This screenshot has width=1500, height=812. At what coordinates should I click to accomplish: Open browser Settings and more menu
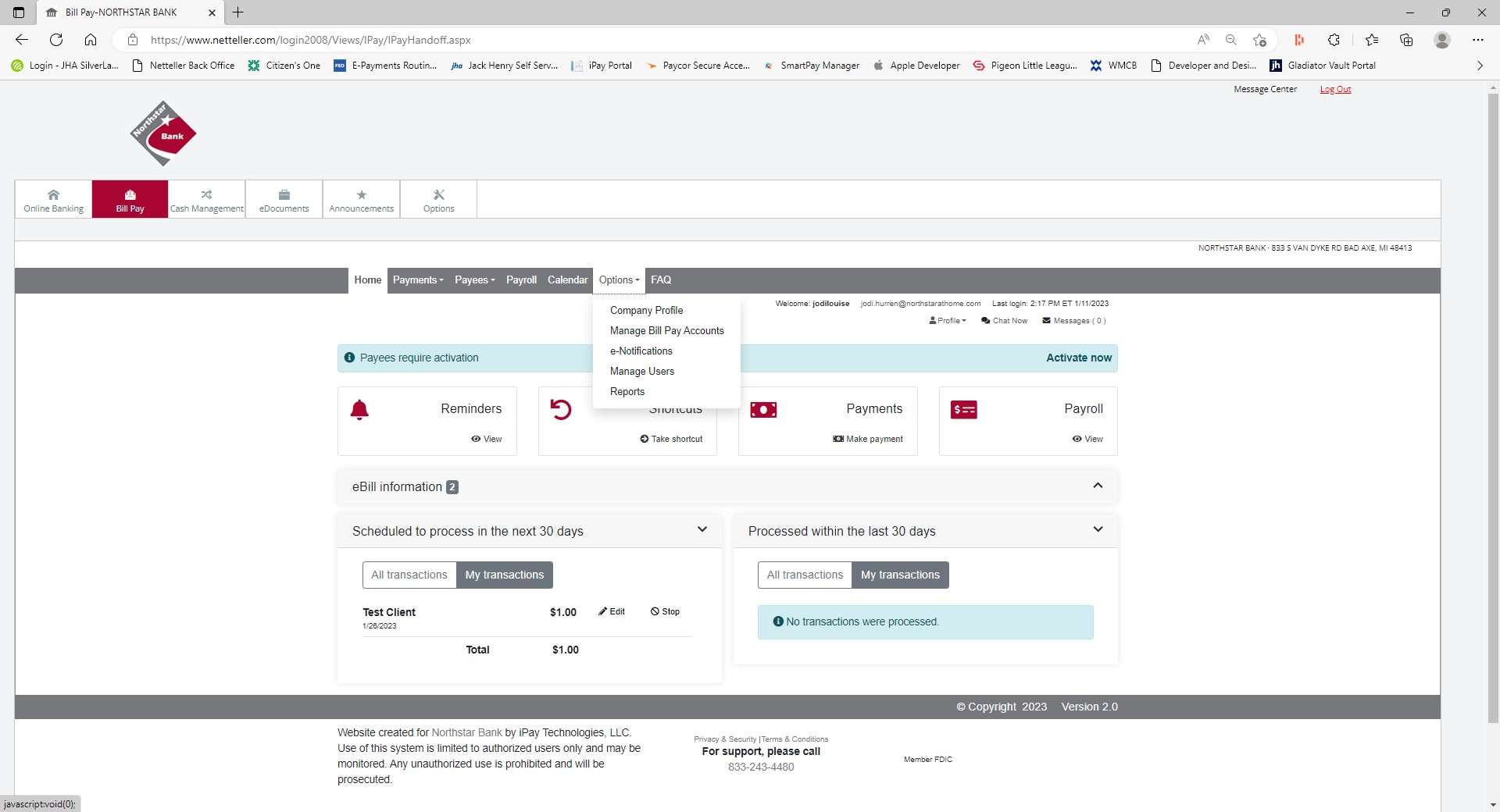[1477, 40]
